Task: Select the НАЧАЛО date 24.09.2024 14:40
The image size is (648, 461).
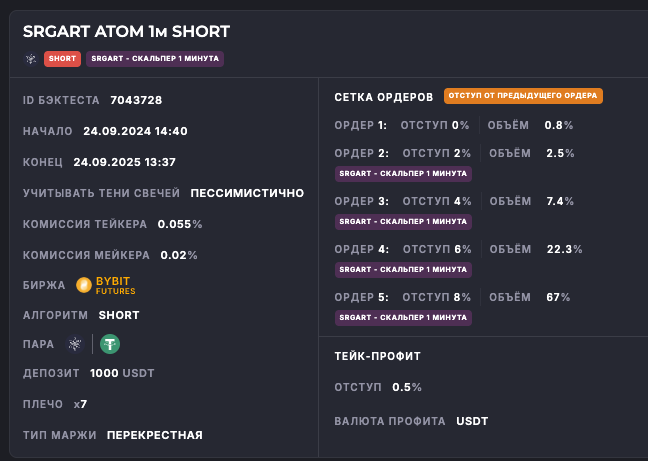Action: coord(135,131)
